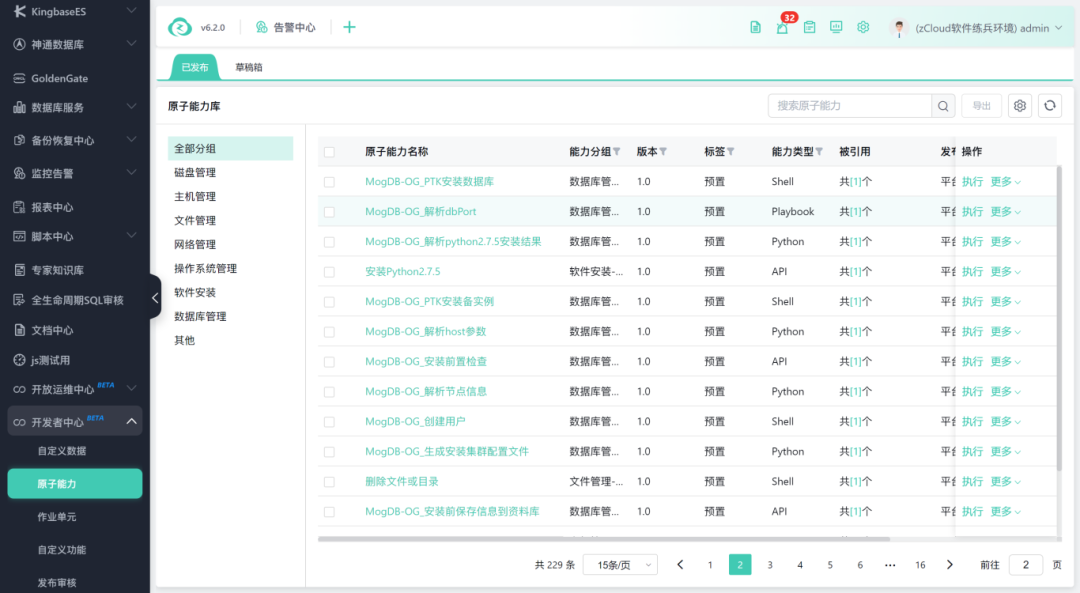Check the 安装Python2.7.5 row checkbox
The width and height of the screenshot is (1080, 593).
(329, 272)
